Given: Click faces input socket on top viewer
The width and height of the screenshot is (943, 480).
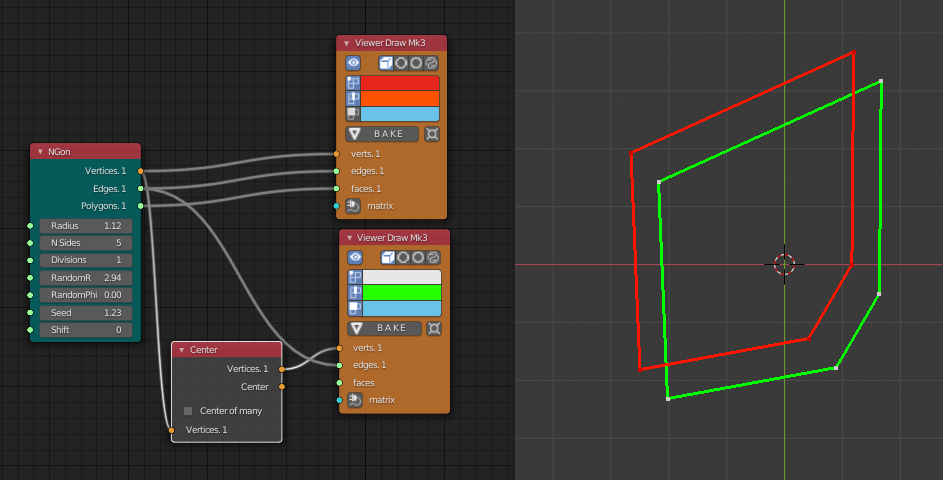Looking at the screenshot, I should click(336, 189).
